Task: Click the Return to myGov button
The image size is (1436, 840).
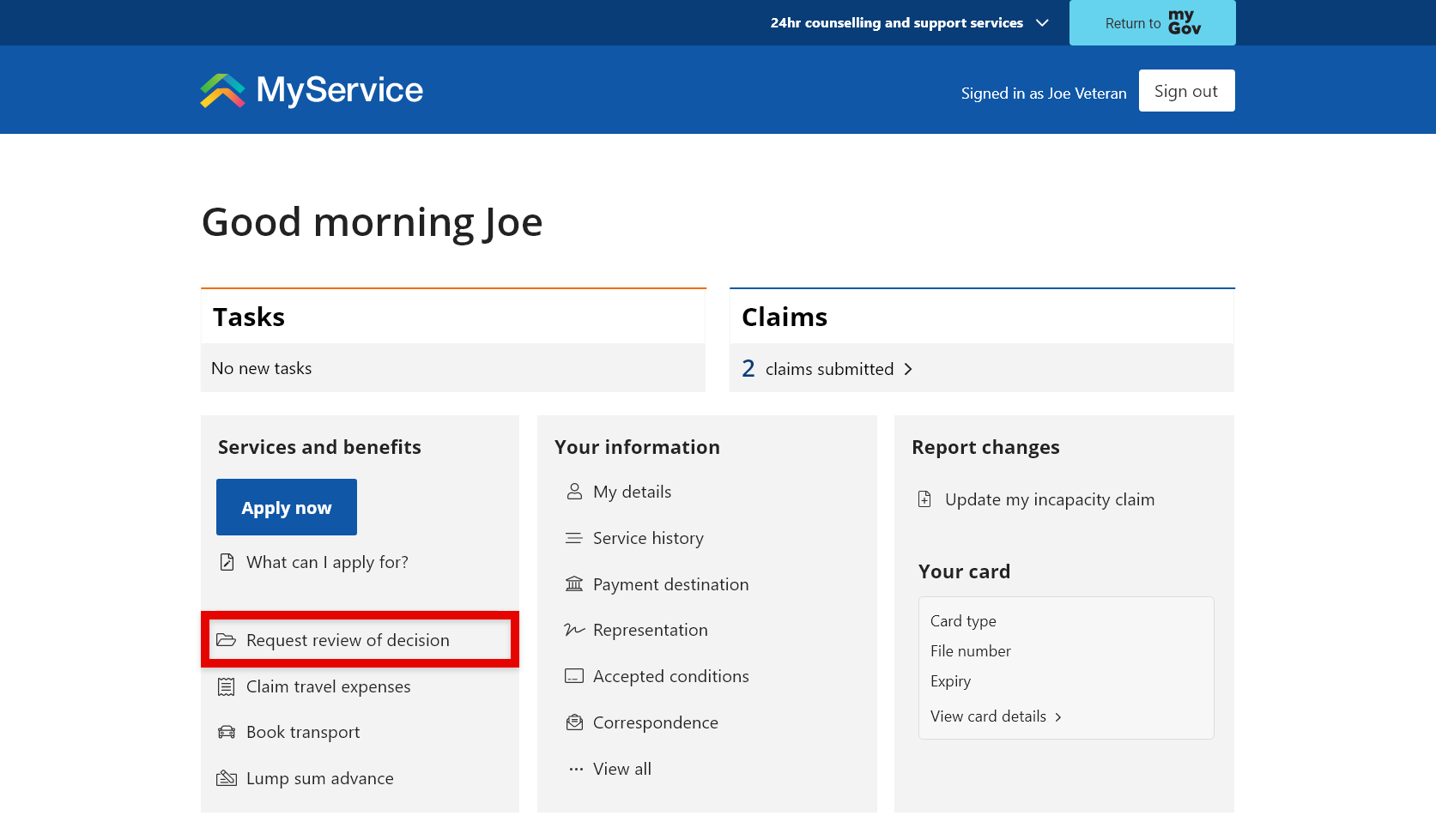Action: [x=1152, y=22]
